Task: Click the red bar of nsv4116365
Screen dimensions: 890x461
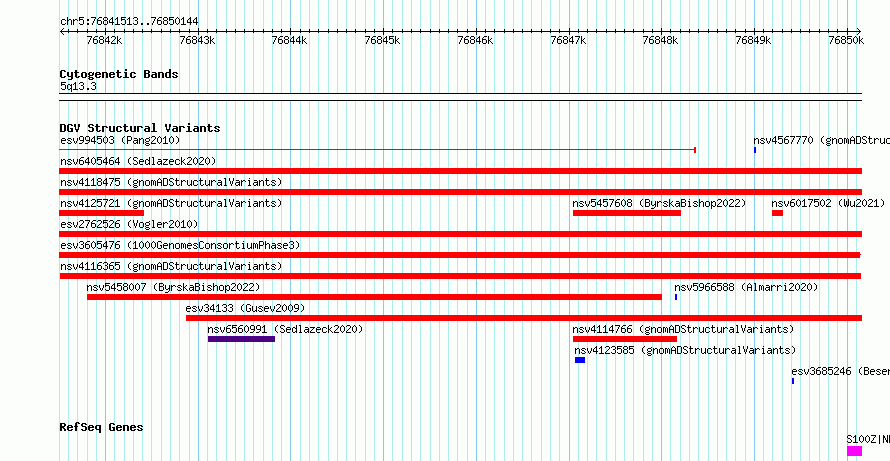Action: pyautogui.click(x=460, y=276)
